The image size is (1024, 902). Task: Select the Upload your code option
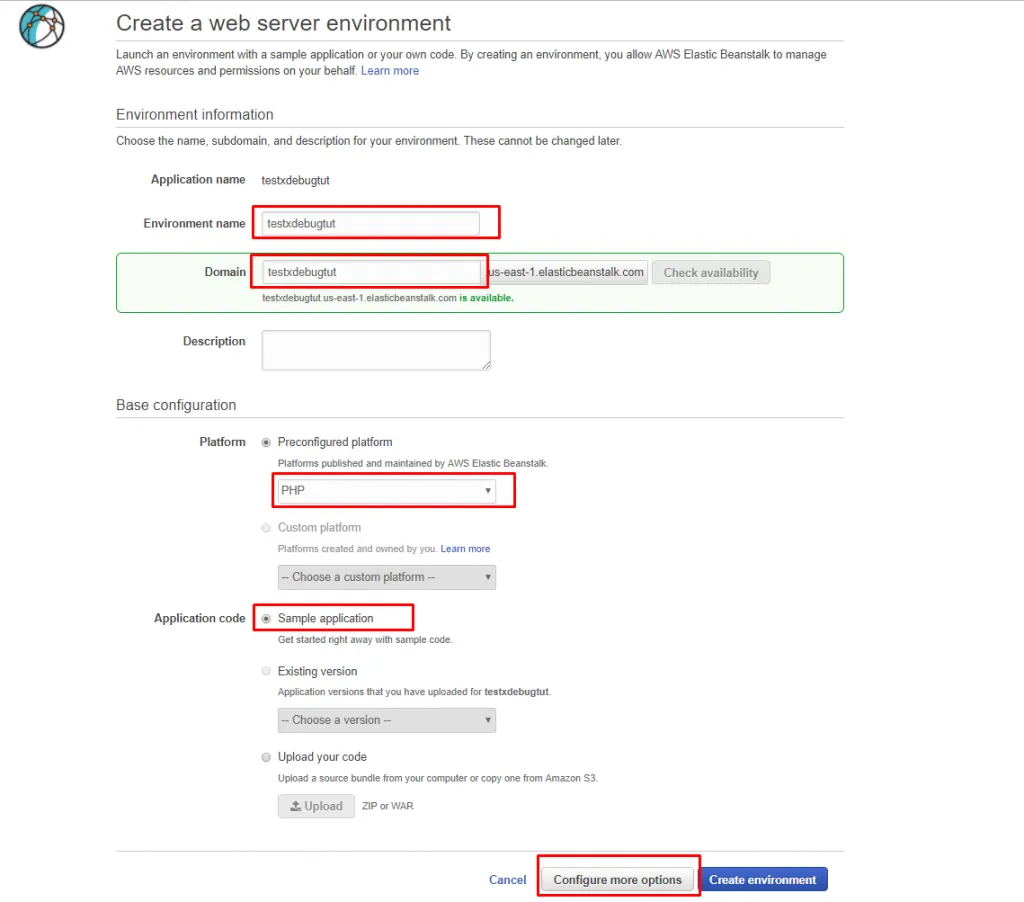(x=266, y=757)
